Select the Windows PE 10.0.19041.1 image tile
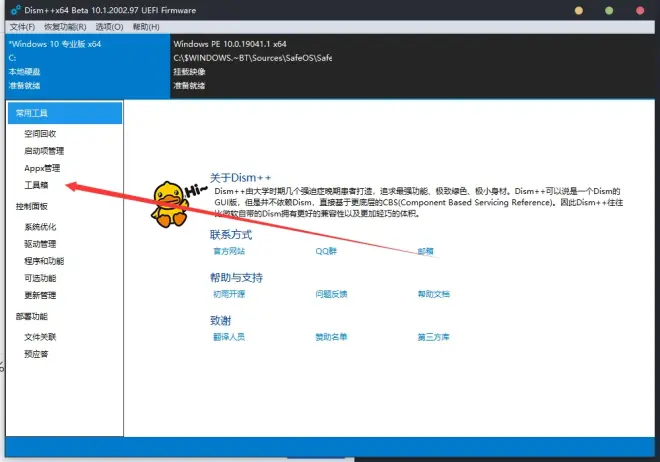This screenshot has height=462, width=660. coord(253,65)
